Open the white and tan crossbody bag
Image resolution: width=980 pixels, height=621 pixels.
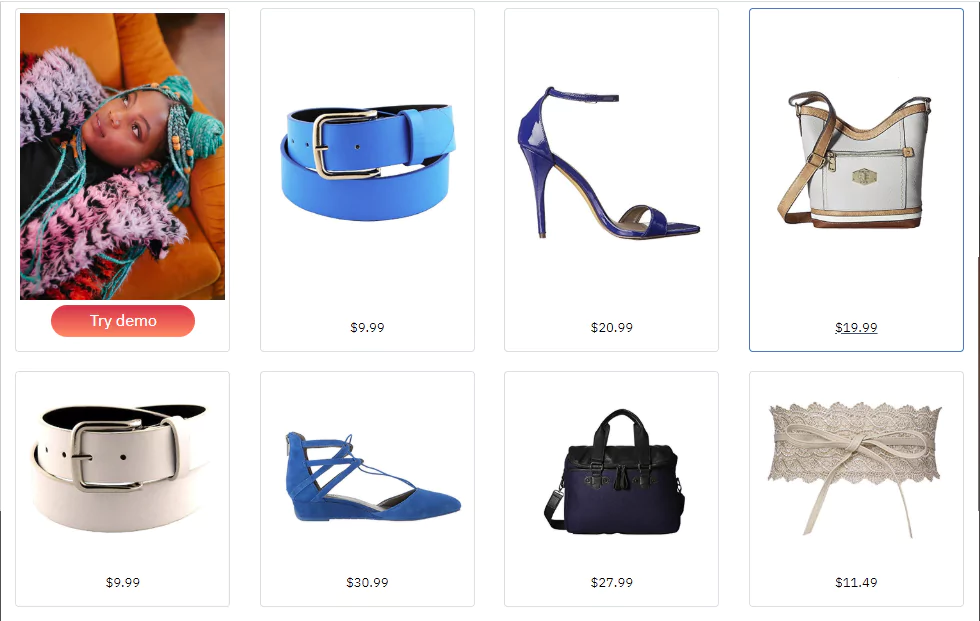[x=854, y=159]
